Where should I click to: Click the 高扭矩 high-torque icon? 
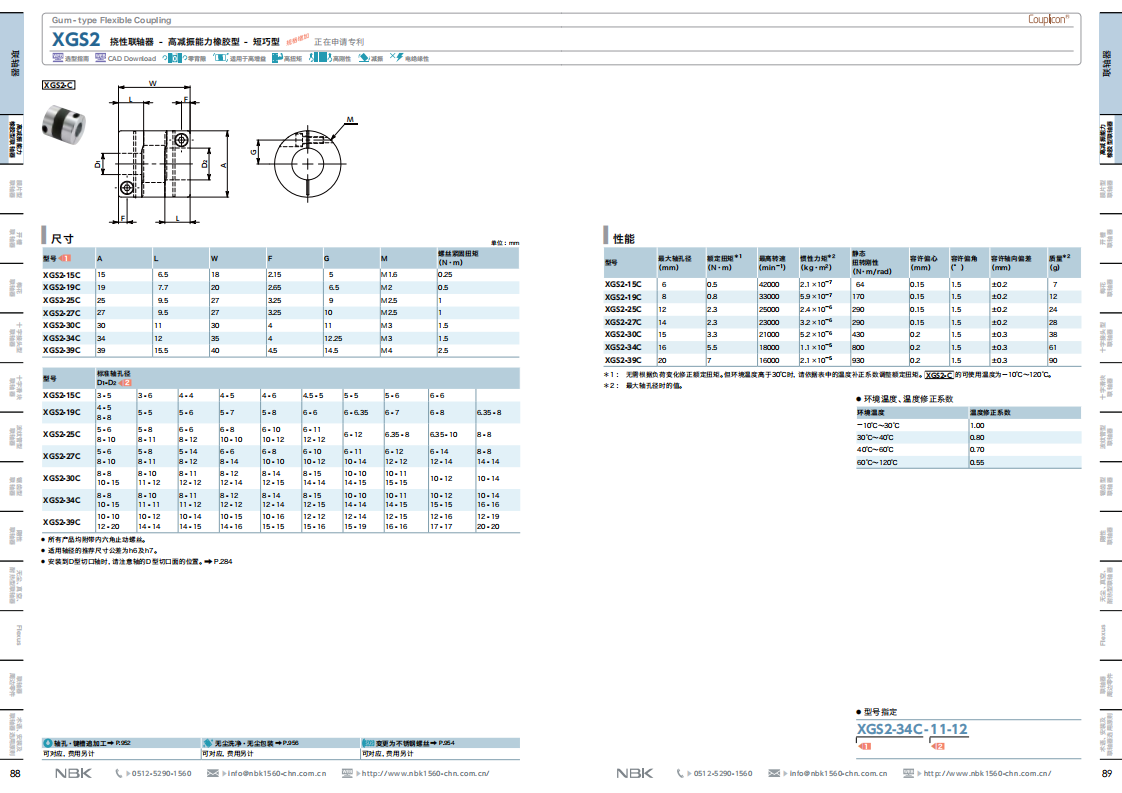pos(278,58)
